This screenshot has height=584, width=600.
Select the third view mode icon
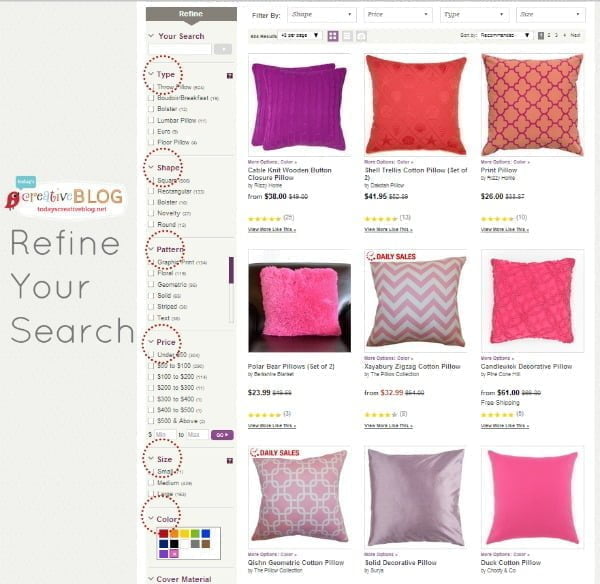(361, 36)
